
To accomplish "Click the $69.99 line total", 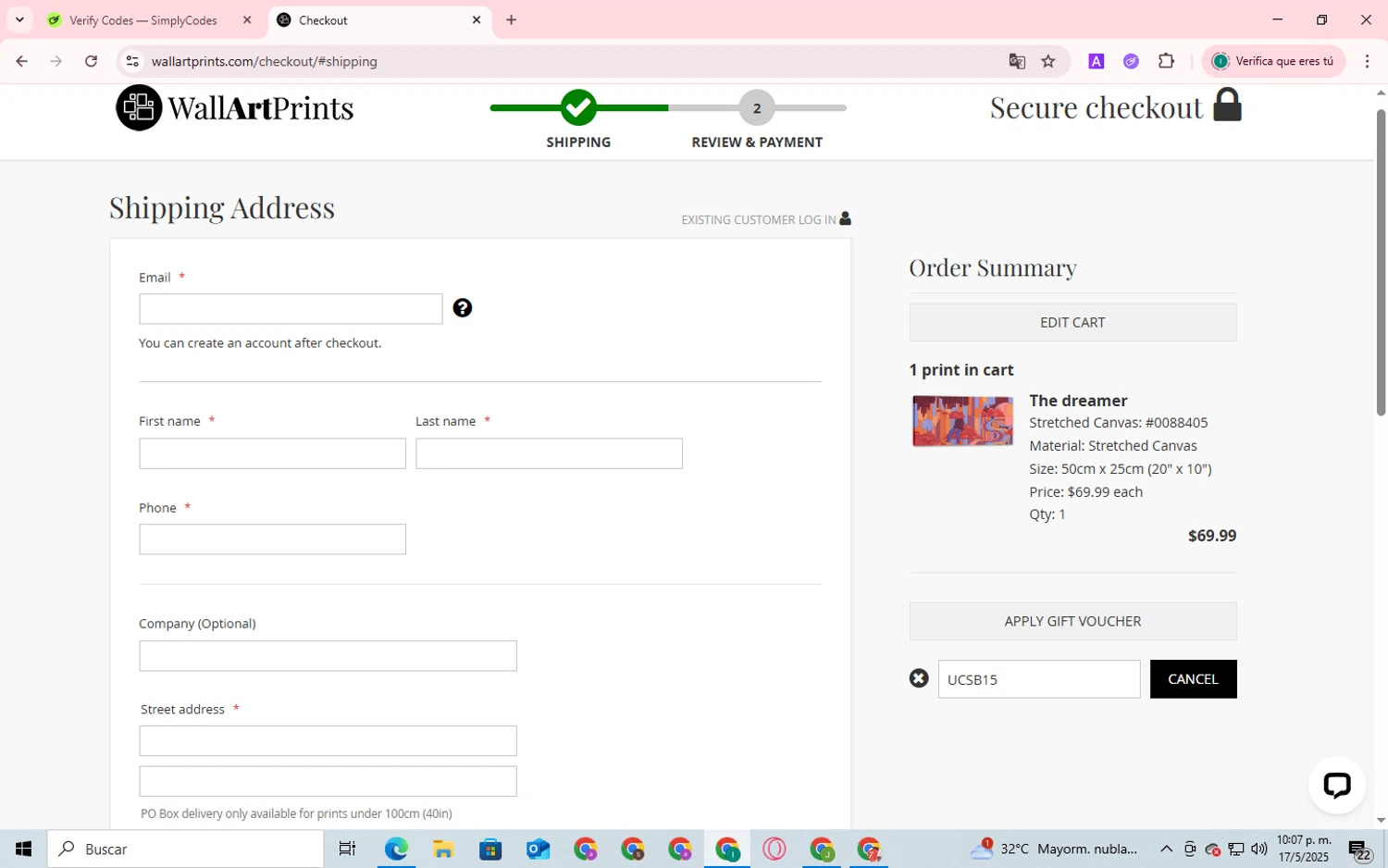I will 1212,536.
